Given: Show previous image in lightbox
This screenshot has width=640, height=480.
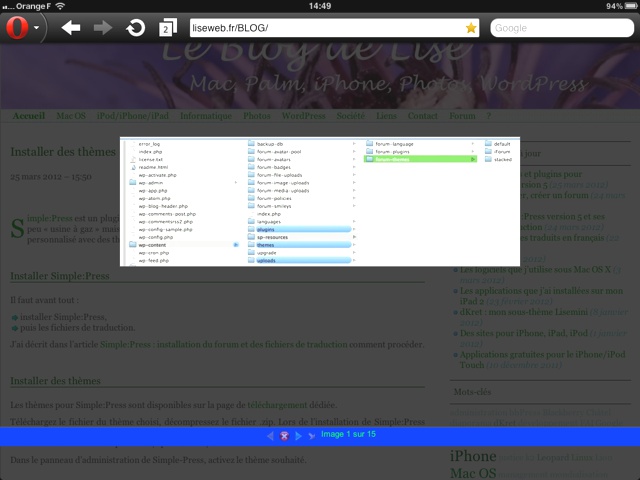Looking at the screenshot, I should pos(270,436).
